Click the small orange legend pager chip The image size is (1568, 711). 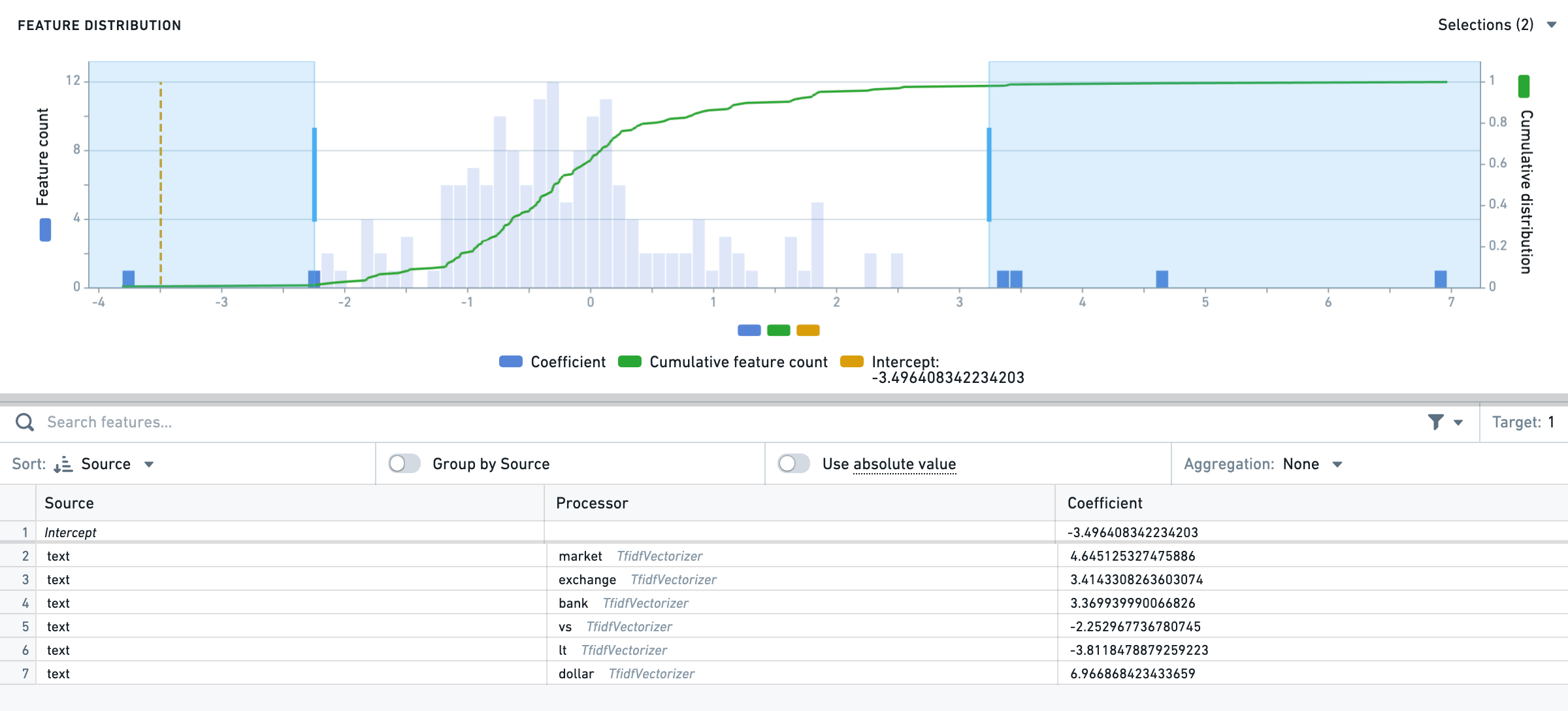(808, 330)
